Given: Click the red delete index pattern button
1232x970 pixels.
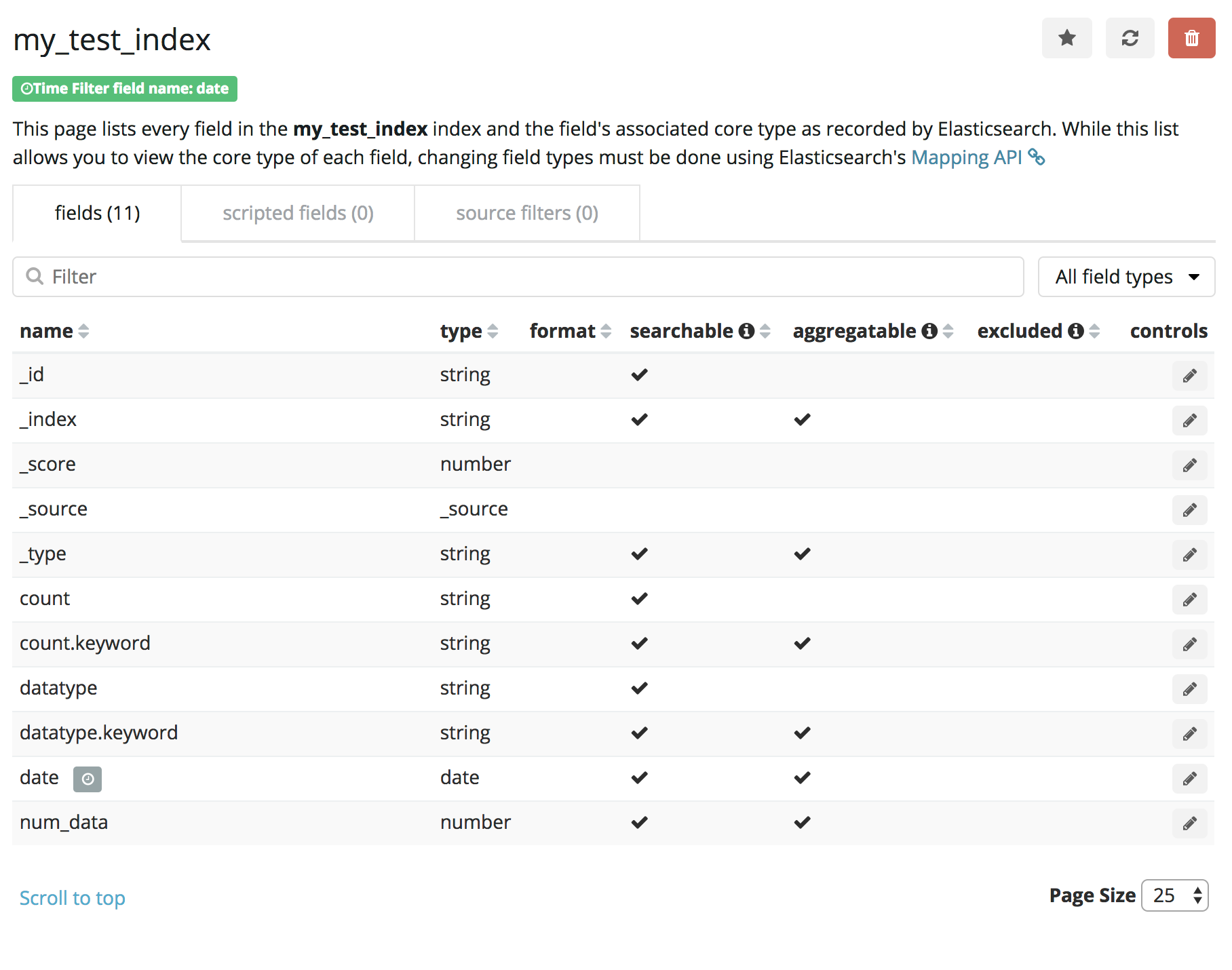Looking at the screenshot, I should click(1191, 38).
